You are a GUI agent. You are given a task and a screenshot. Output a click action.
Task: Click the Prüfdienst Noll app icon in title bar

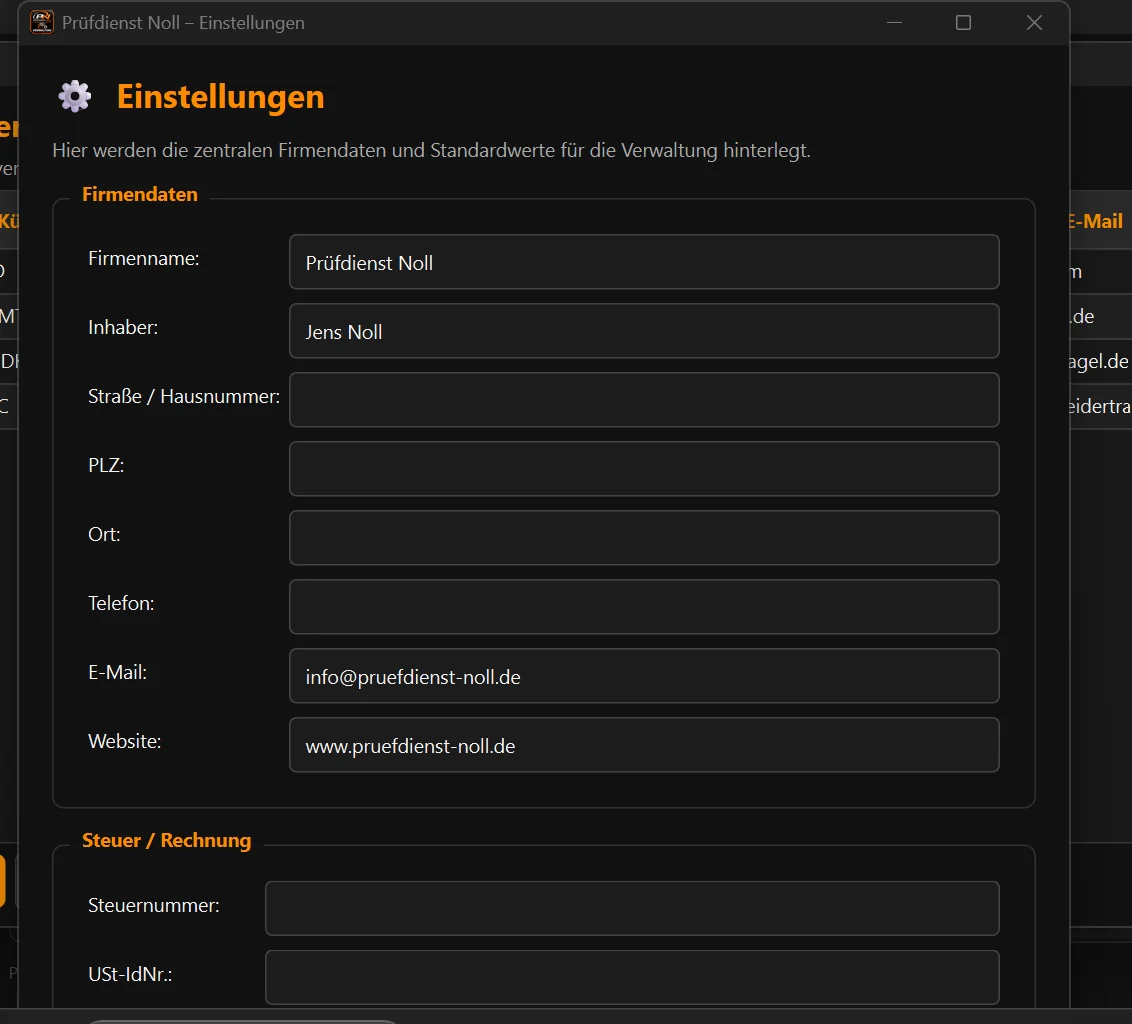click(x=42, y=22)
